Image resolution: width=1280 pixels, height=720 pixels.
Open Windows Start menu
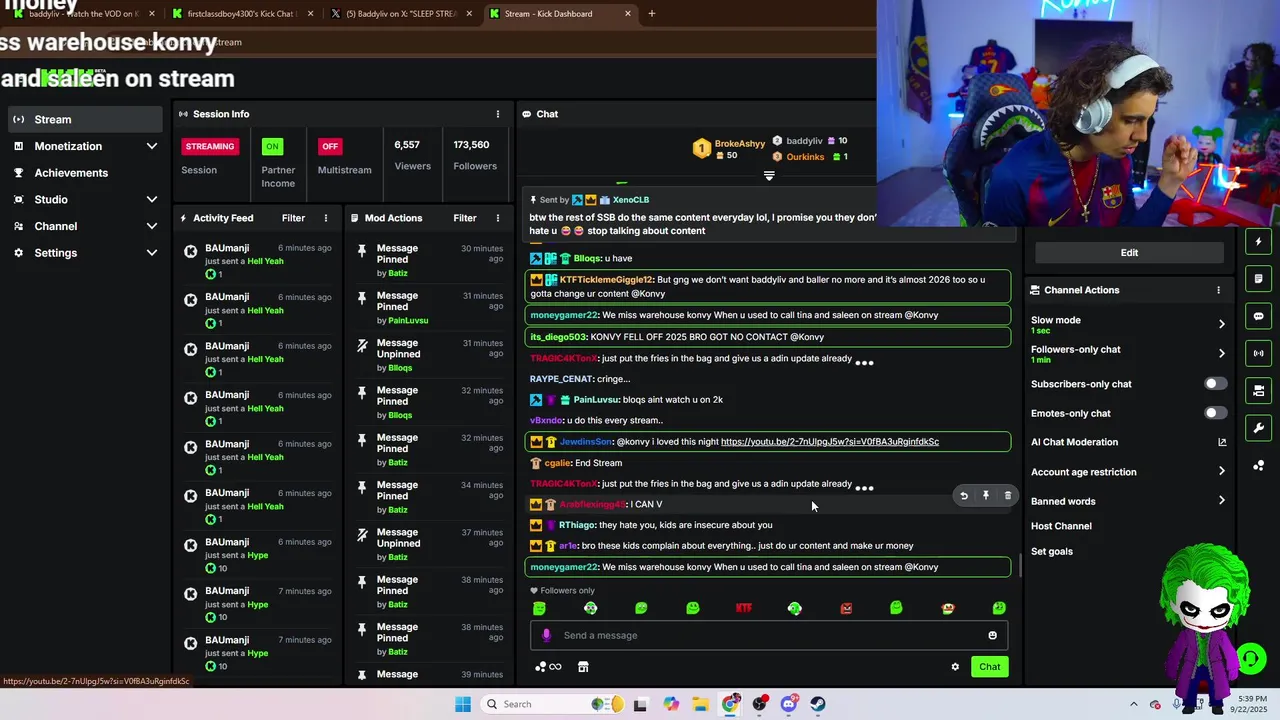462,704
